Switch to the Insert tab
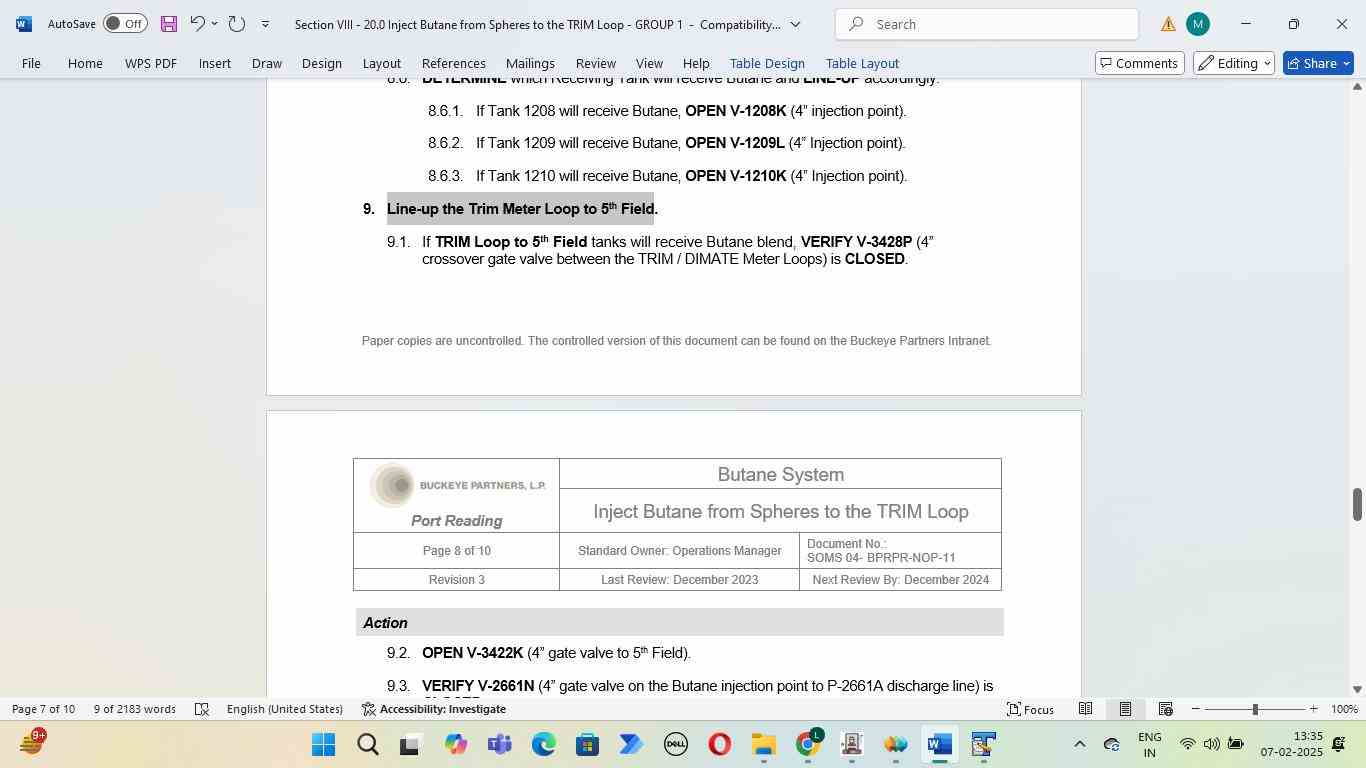This screenshot has width=1366, height=768. point(215,63)
